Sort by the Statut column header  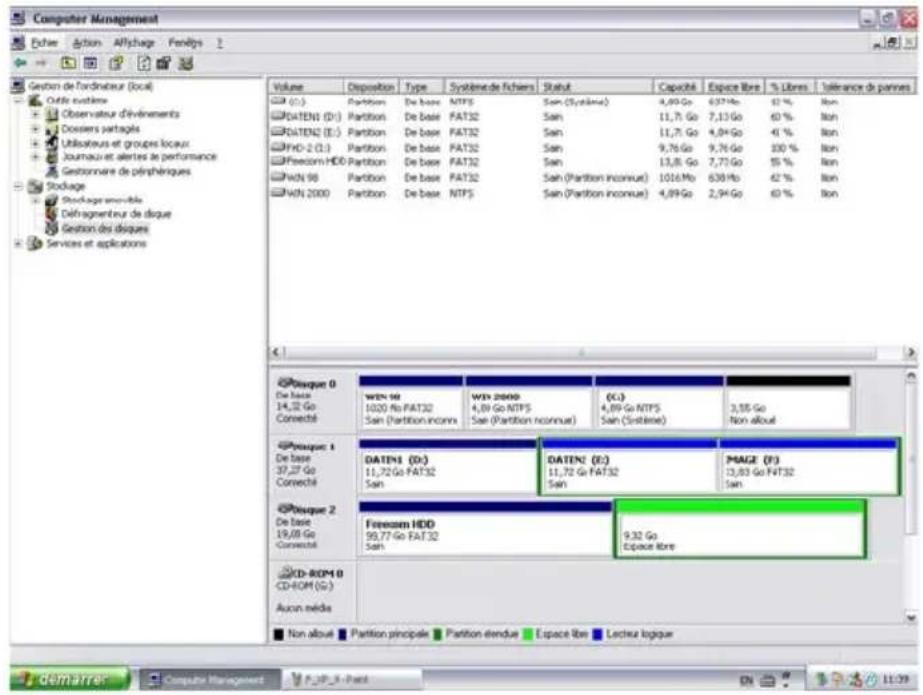pyautogui.click(x=596, y=87)
